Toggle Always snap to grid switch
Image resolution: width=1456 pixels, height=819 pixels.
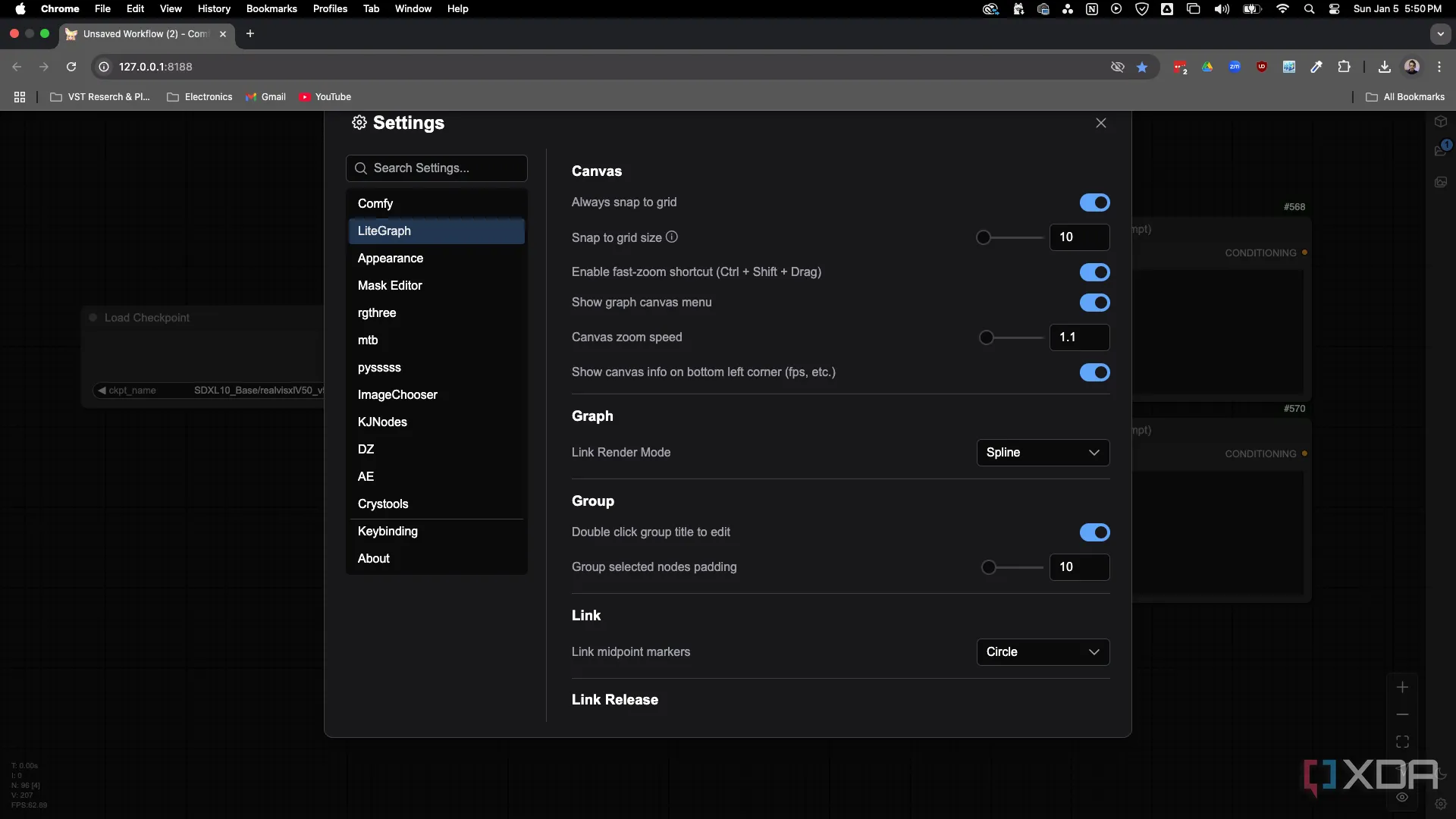(1094, 202)
